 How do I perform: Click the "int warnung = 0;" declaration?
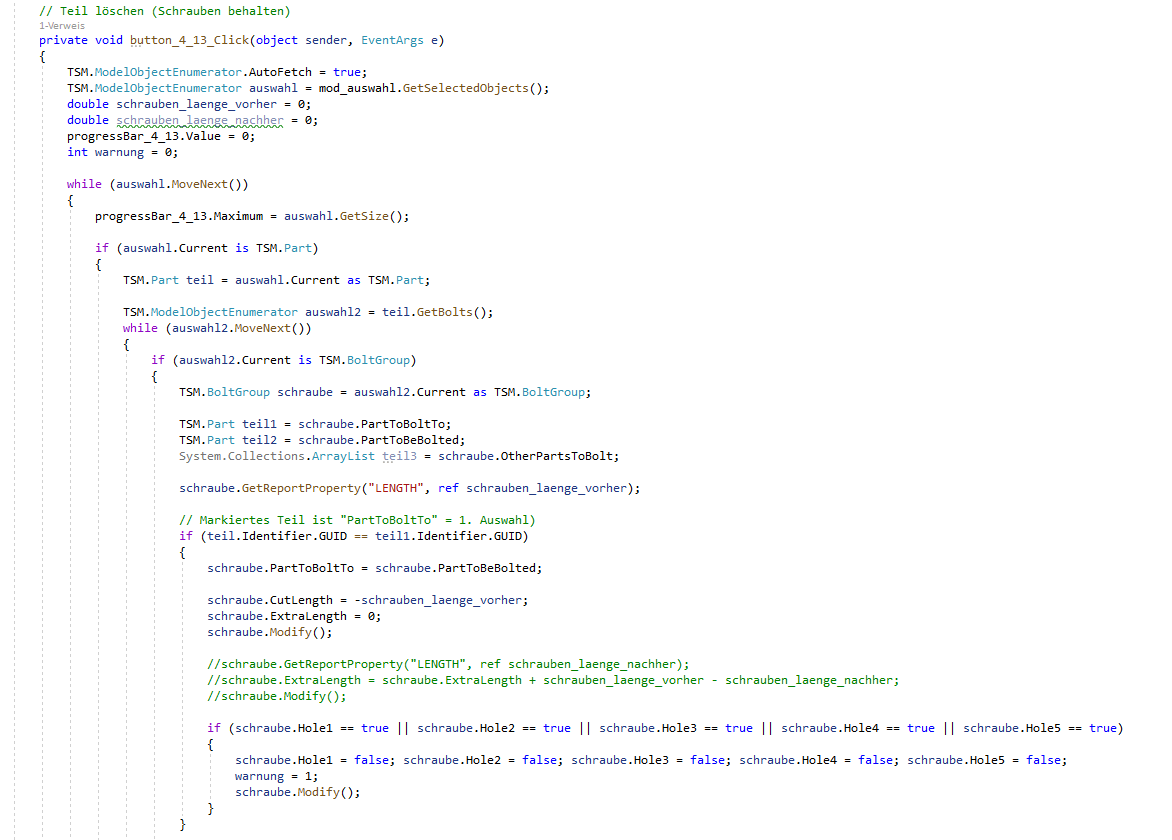[123, 152]
